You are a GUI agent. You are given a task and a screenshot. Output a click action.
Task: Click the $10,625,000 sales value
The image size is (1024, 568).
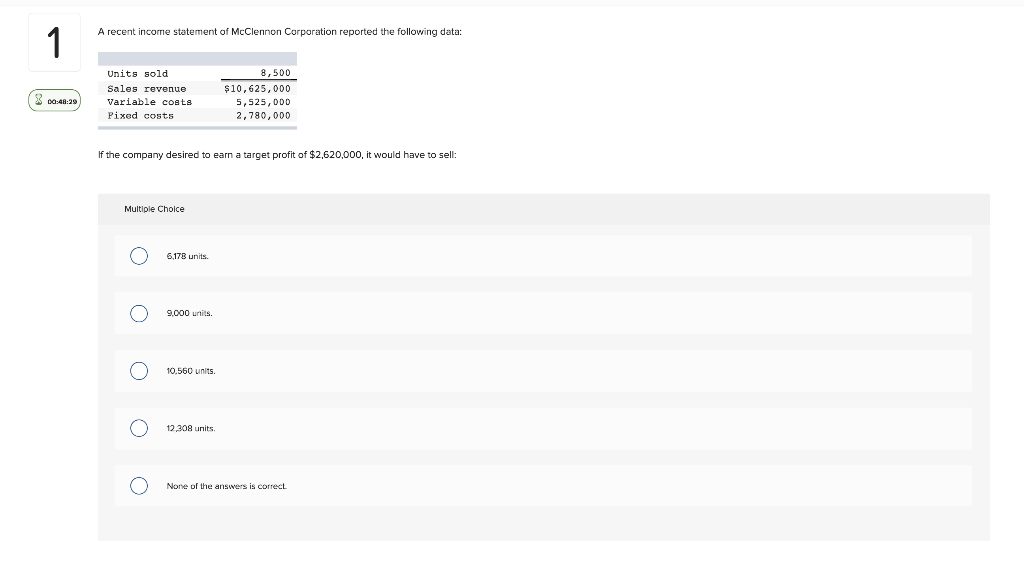click(257, 89)
